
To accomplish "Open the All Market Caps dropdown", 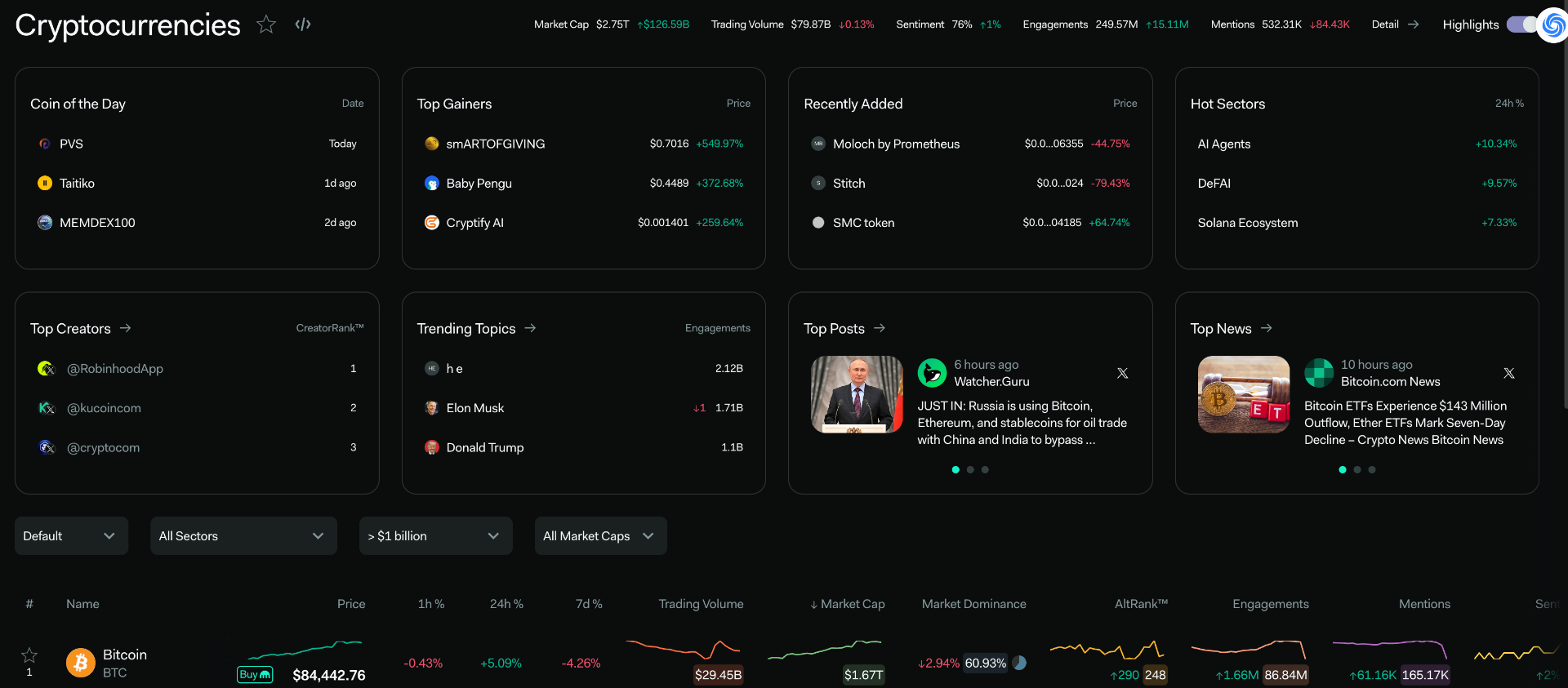I will pos(601,535).
